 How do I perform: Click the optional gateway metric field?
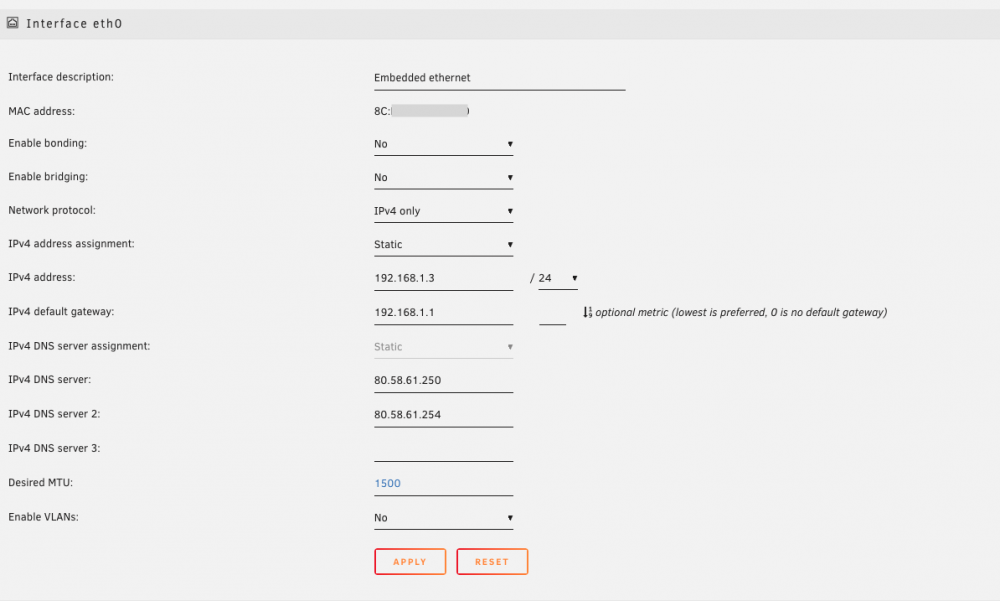click(552, 313)
